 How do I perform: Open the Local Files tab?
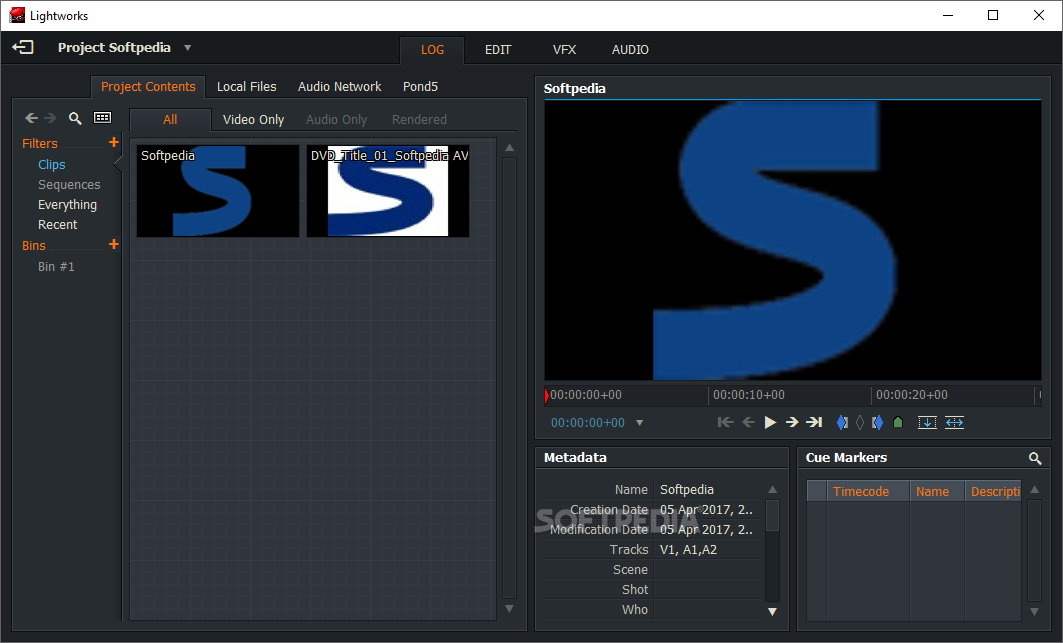pyautogui.click(x=246, y=86)
